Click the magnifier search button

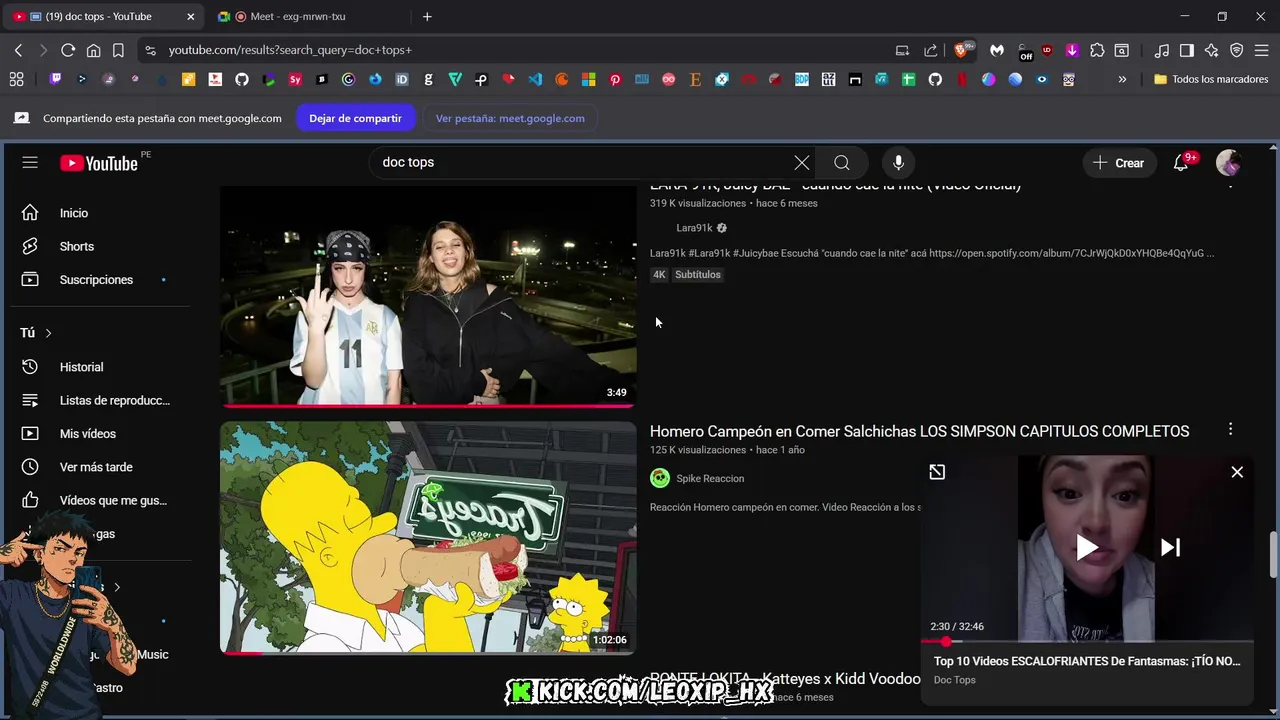pos(842,163)
